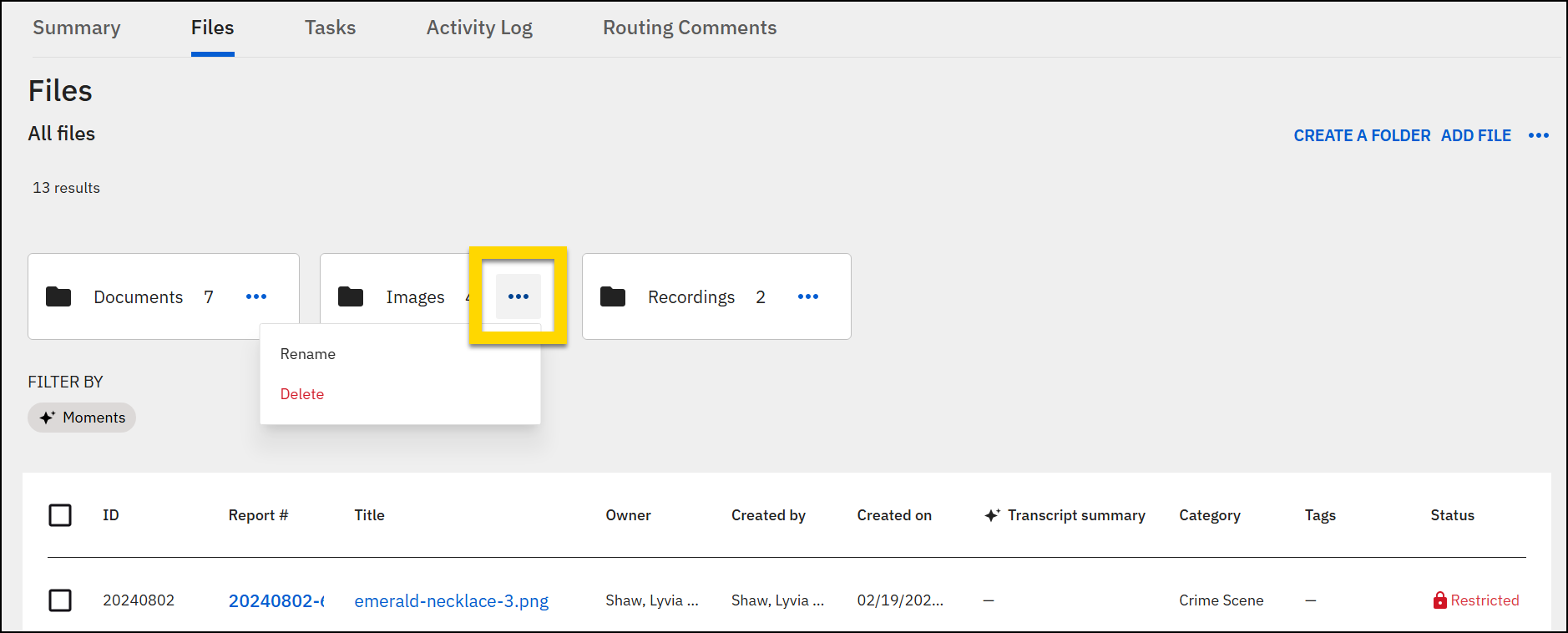This screenshot has width=1568, height=633.
Task: Open the Documents folder
Action: pos(164,296)
